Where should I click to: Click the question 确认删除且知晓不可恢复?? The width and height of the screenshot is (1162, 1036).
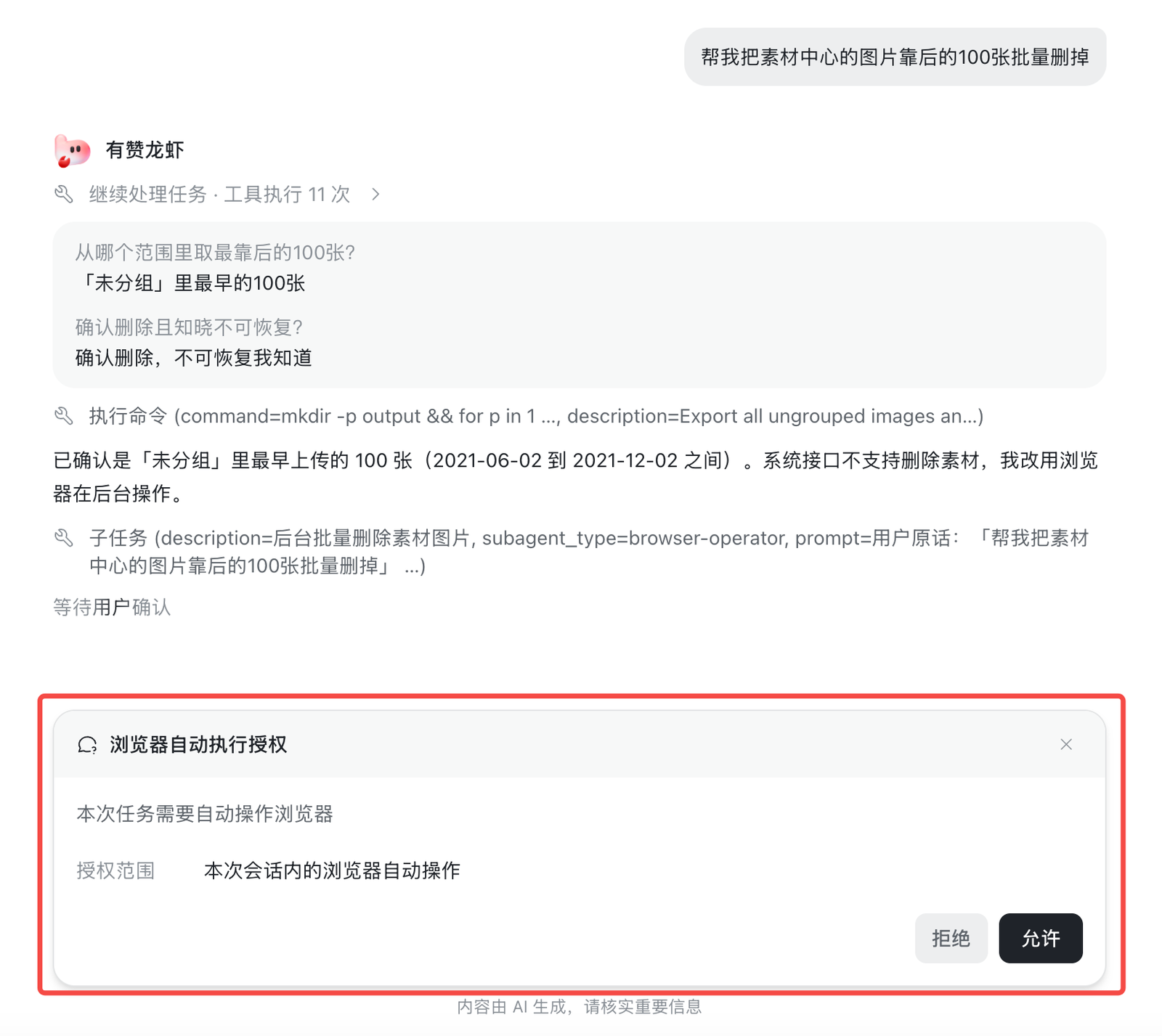[189, 327]
